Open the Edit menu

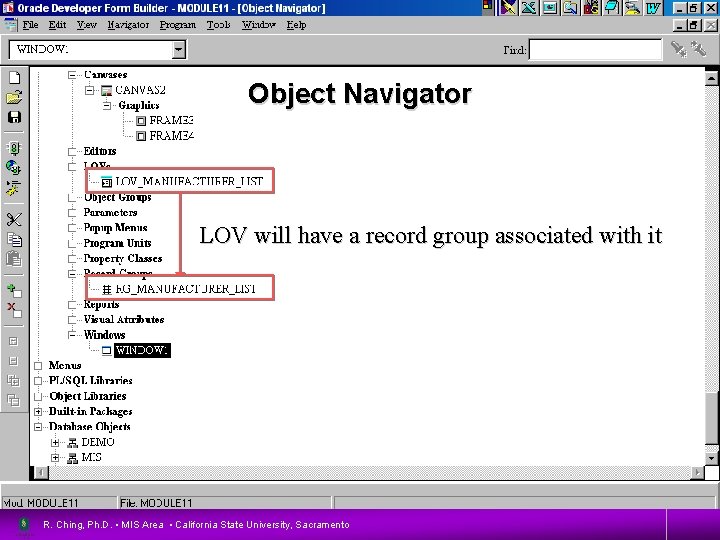[x=57, y=25]
